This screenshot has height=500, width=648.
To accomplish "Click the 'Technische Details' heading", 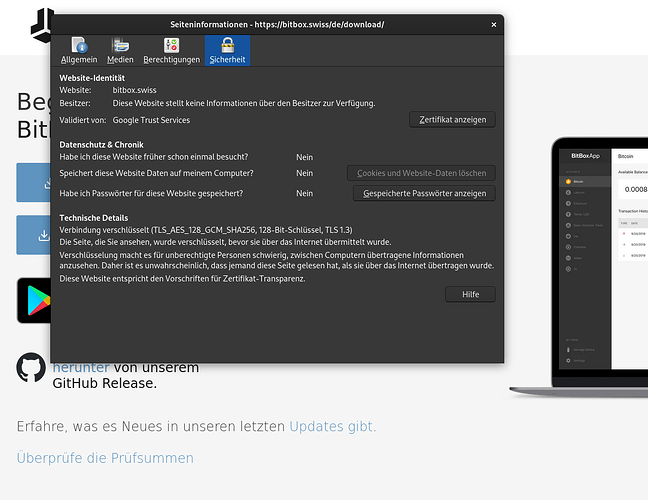I will click(93, 218).
